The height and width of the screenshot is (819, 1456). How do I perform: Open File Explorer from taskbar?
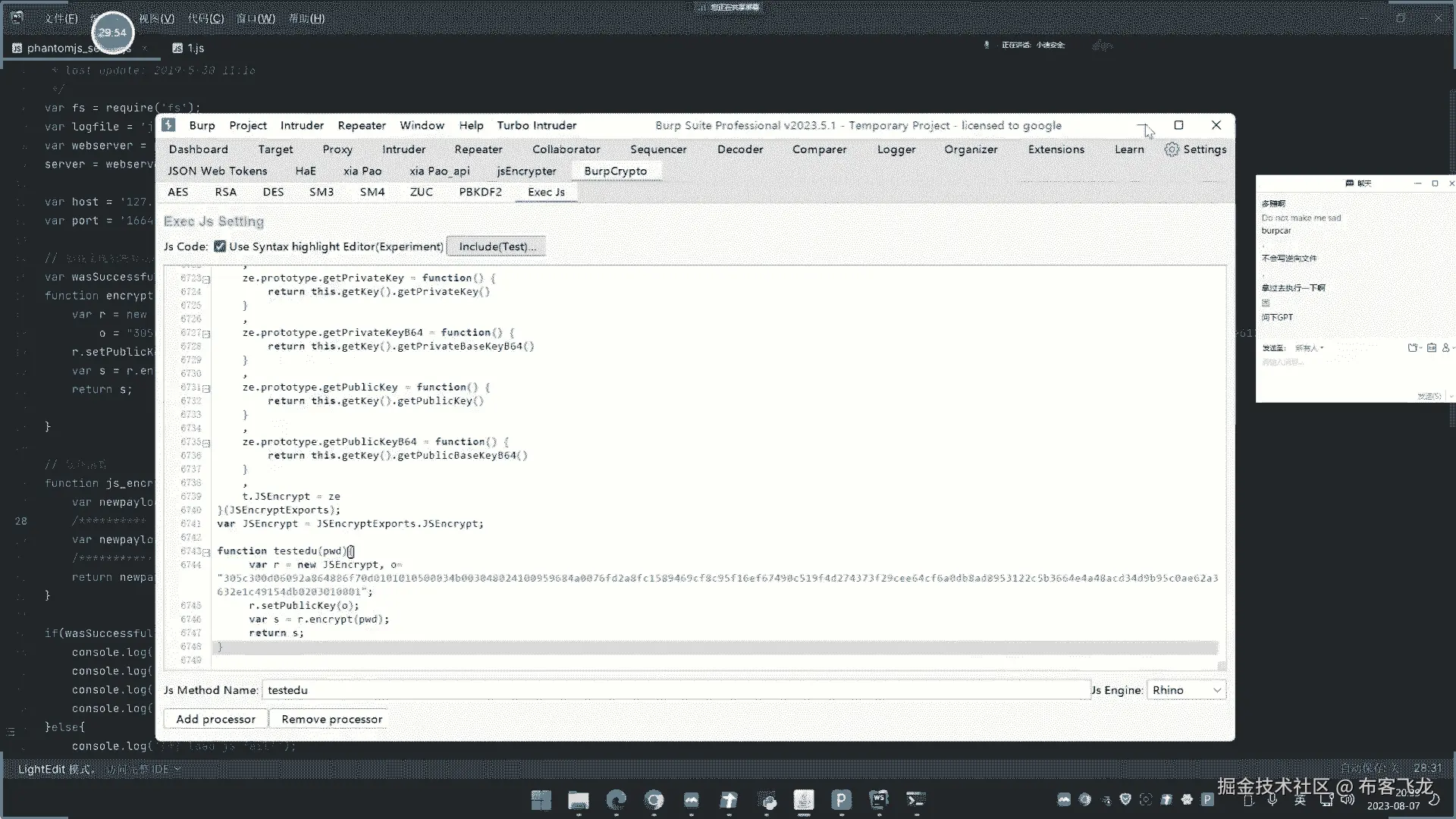579,800
